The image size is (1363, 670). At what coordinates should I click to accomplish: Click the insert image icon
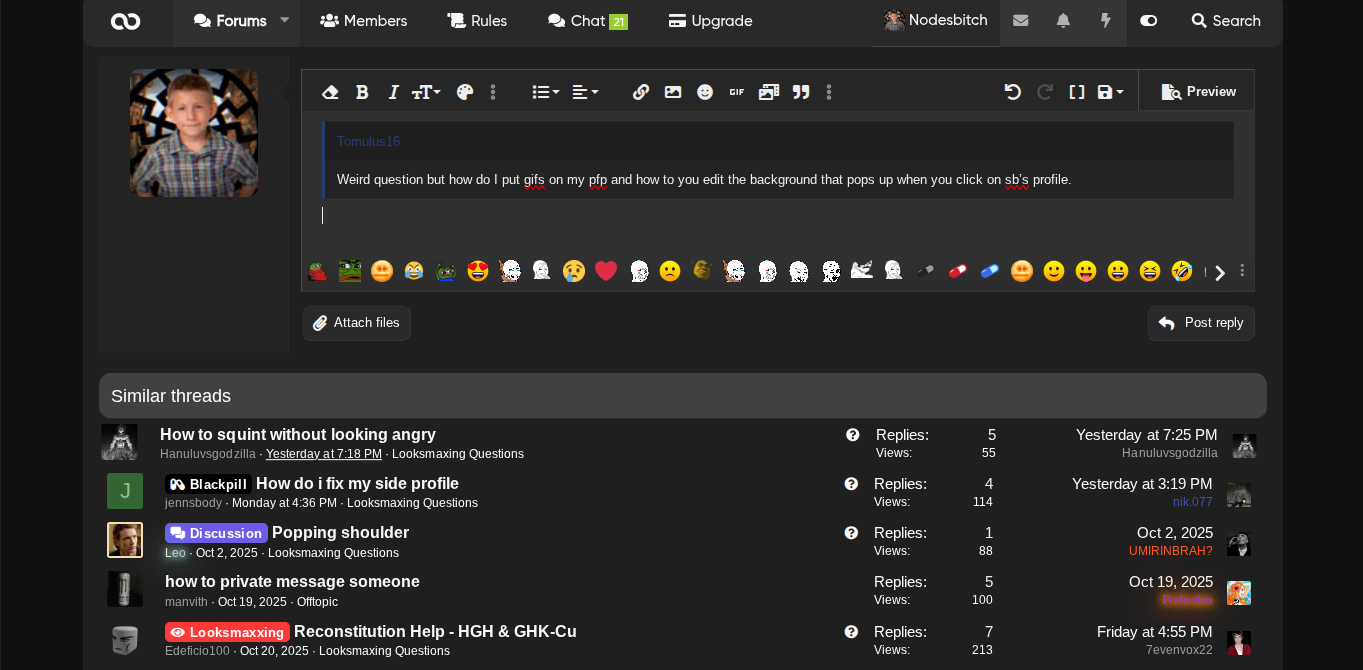[673, 92]
